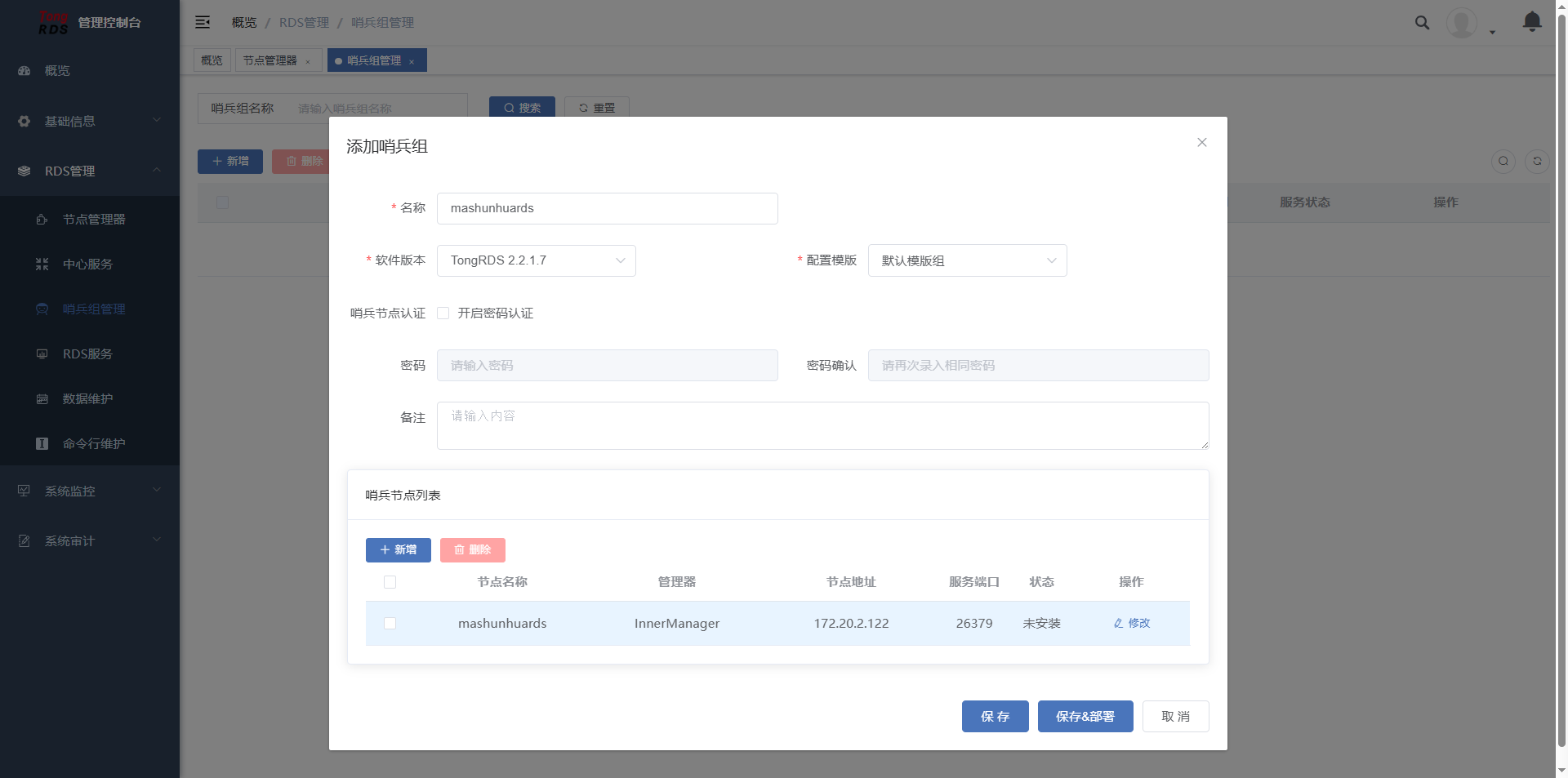Open the top-bar search icon
This screenshot has height=778, width=1568.
[1422, 23]
